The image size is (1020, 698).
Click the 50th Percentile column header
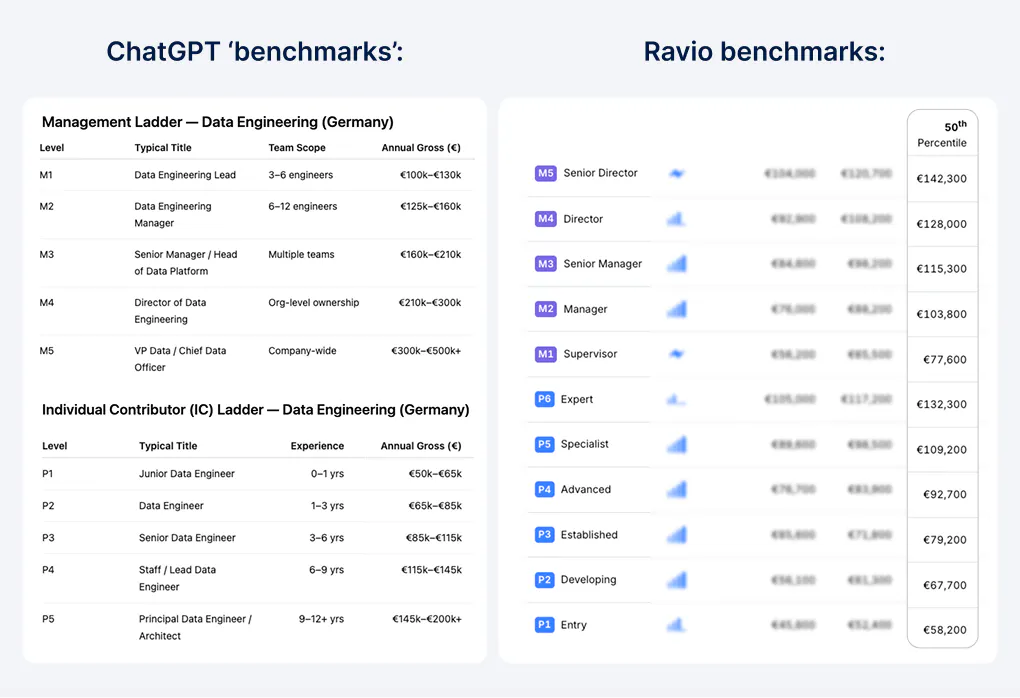tap(942, 135)
